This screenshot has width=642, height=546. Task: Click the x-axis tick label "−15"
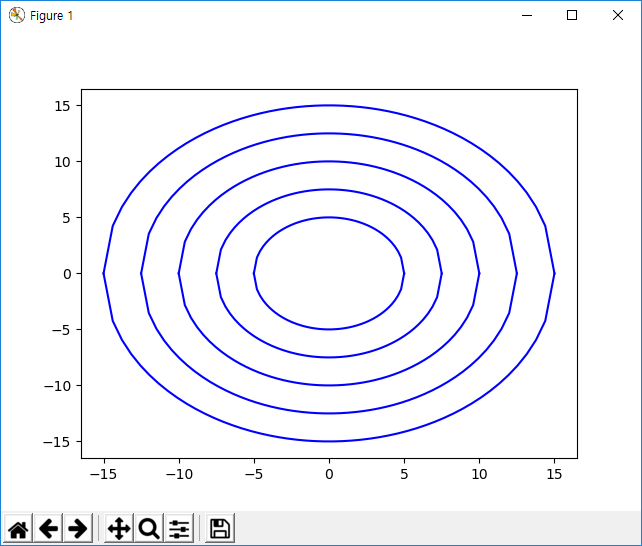point(104,474)
